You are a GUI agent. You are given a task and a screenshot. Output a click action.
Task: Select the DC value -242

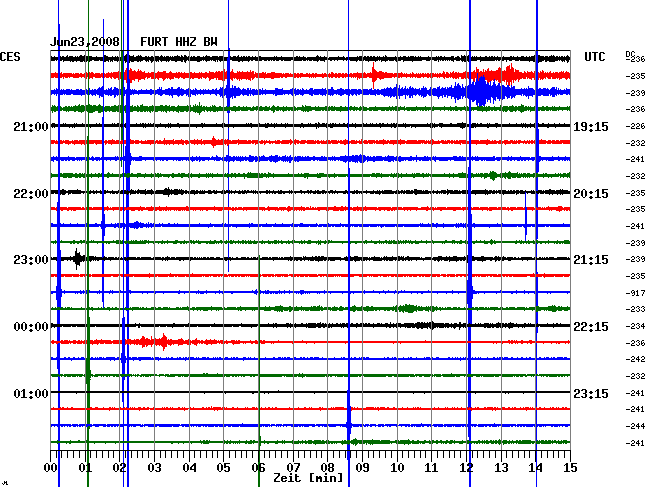(635, 359)
